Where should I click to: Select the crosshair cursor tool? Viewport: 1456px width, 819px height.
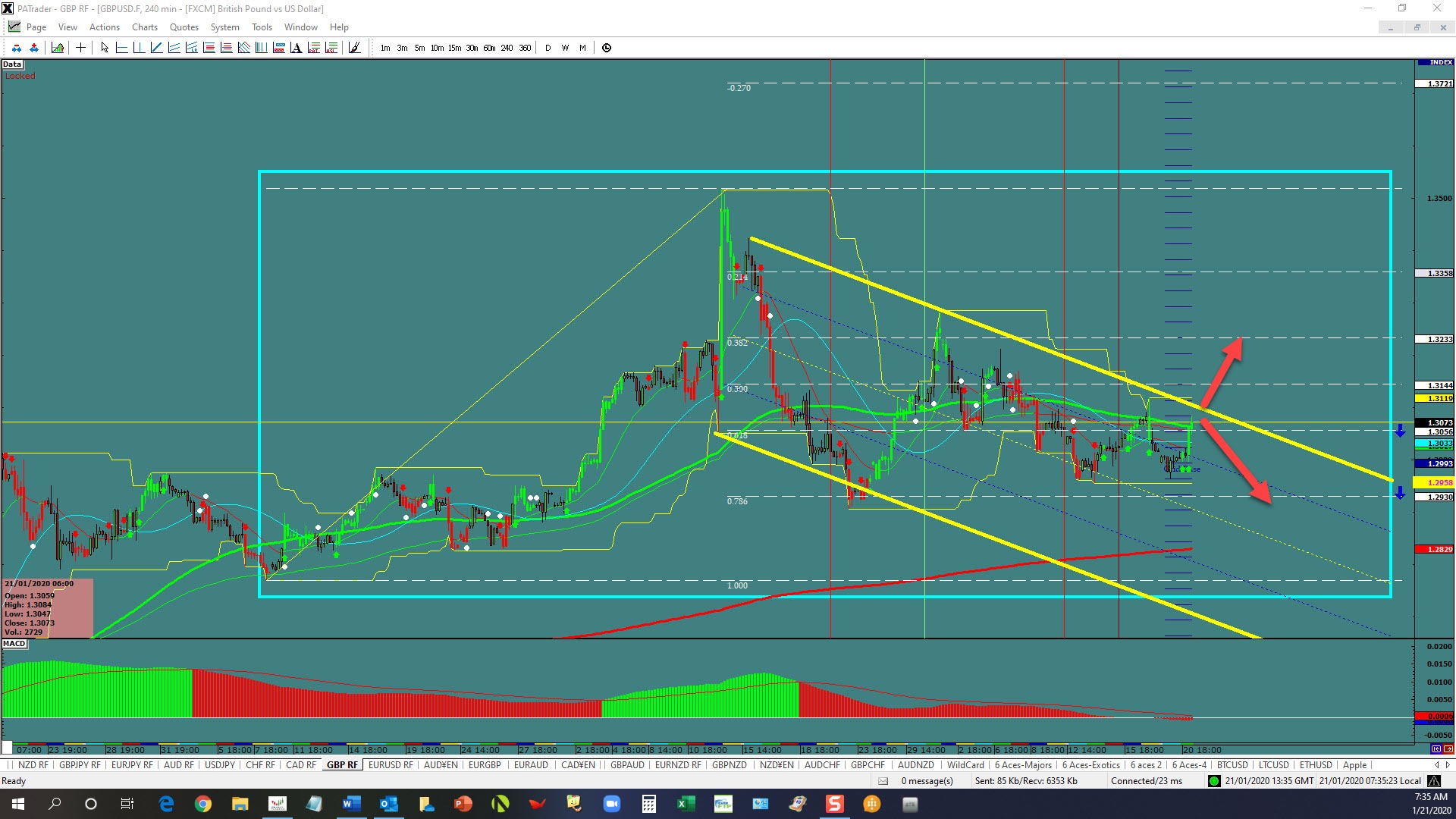80,48
